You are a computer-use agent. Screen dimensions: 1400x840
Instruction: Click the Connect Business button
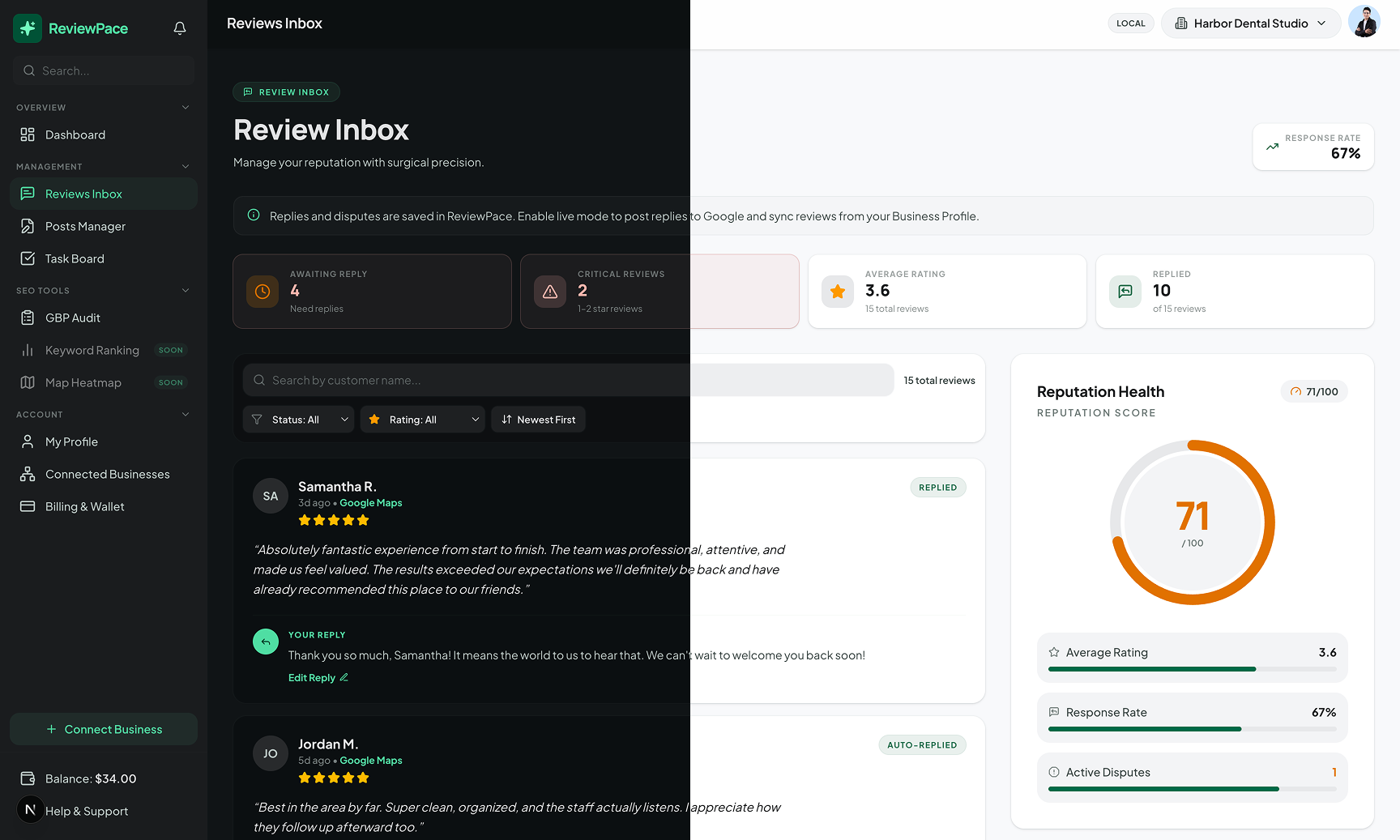coord(104,729)
